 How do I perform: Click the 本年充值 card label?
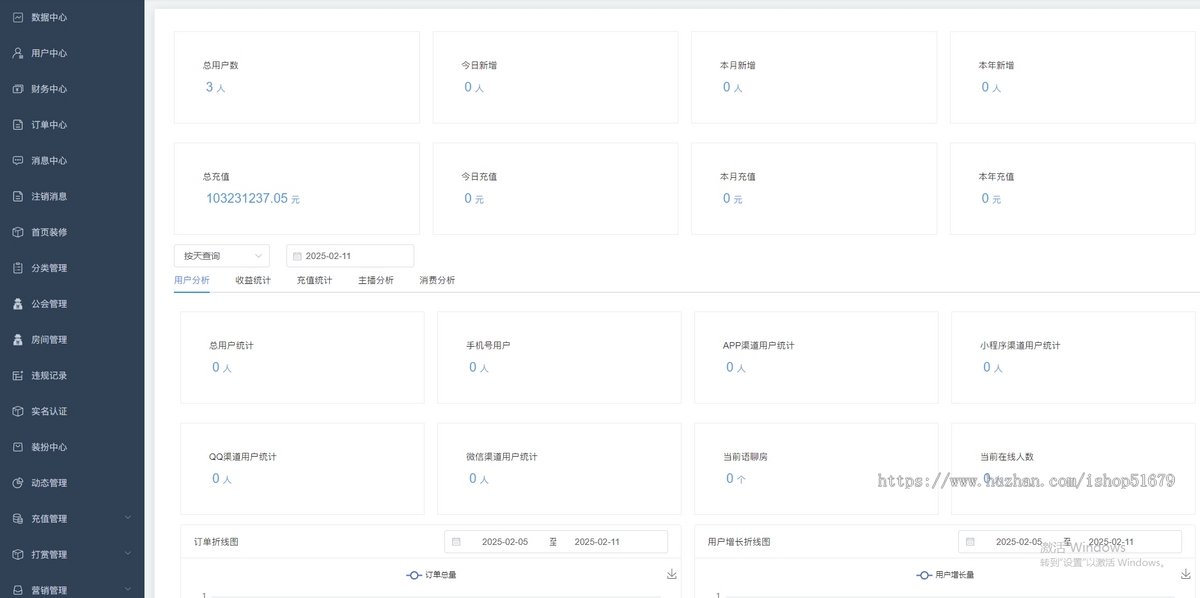pyautogui.click(x=996, y=177)
